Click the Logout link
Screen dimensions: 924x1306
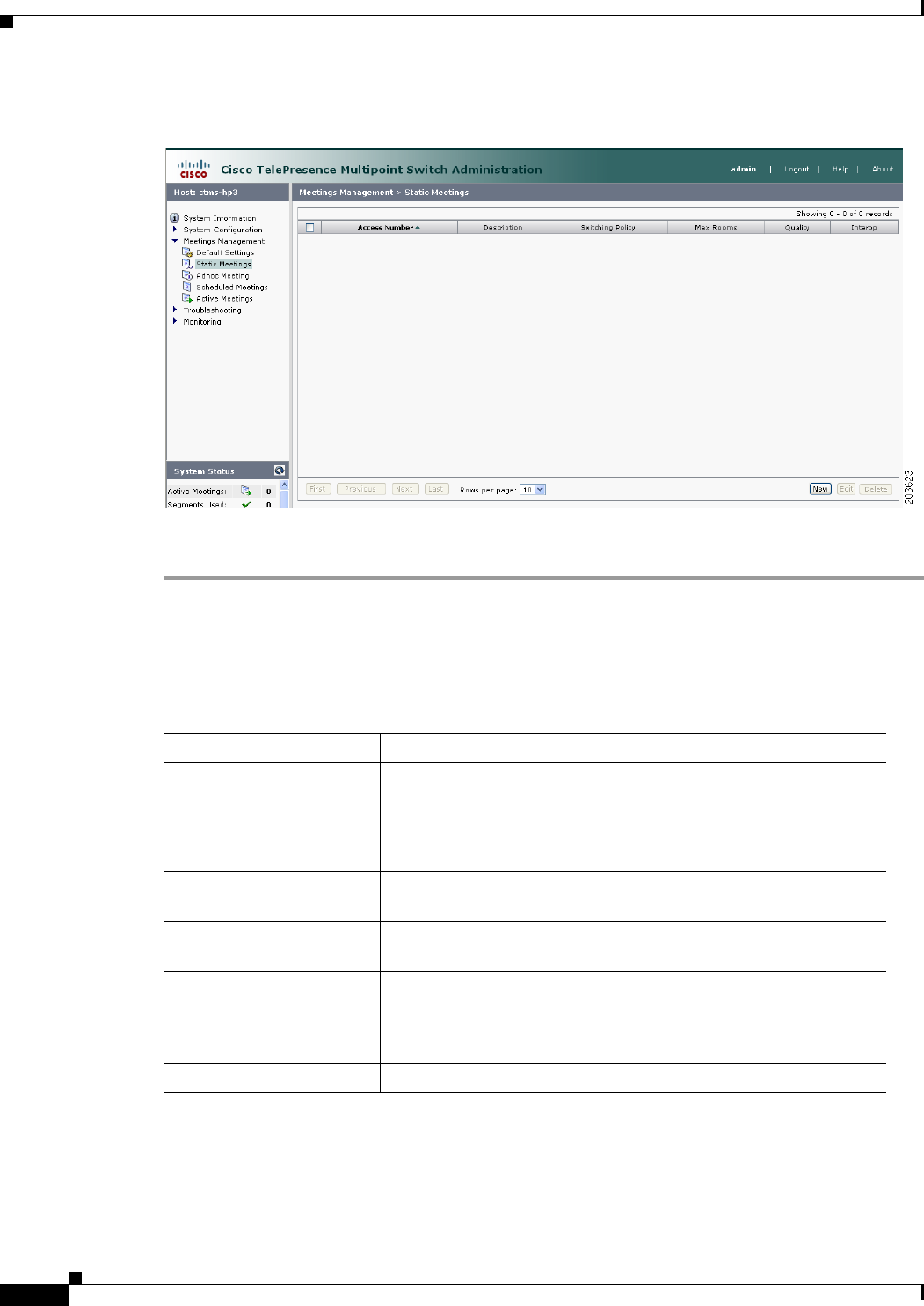coord(797,169)
